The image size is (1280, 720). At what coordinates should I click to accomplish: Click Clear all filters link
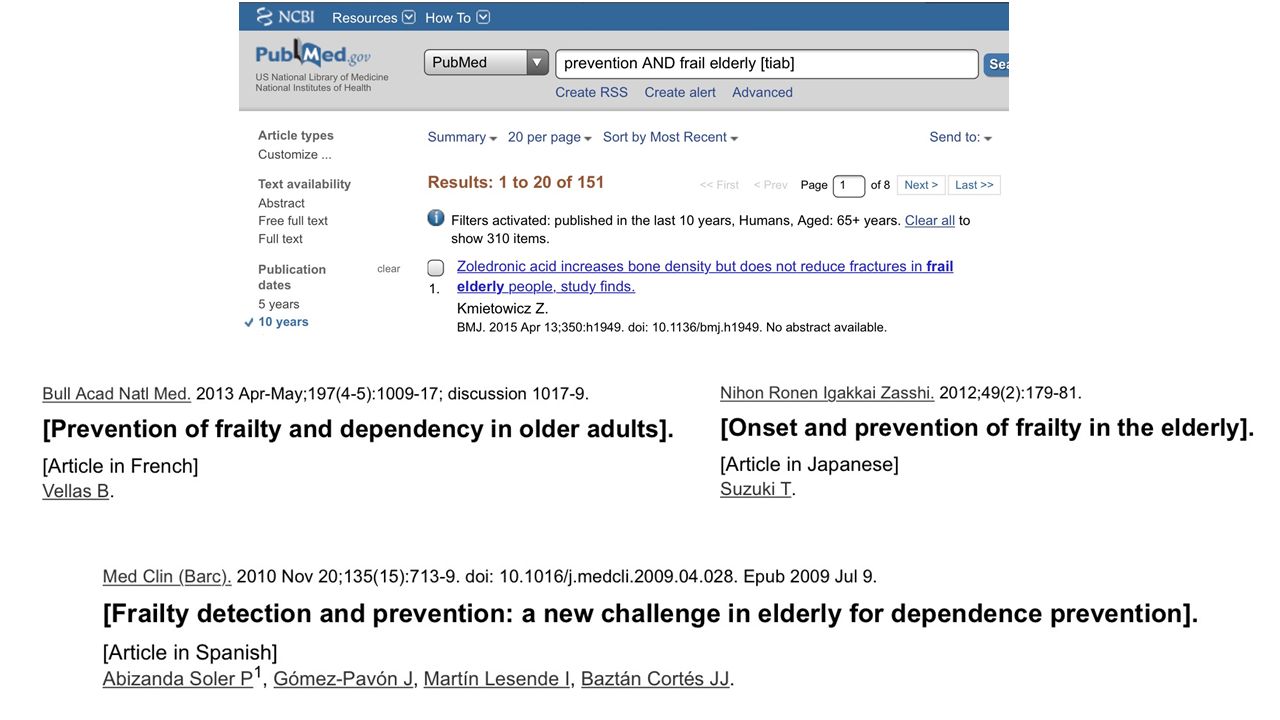click(930, 220)
